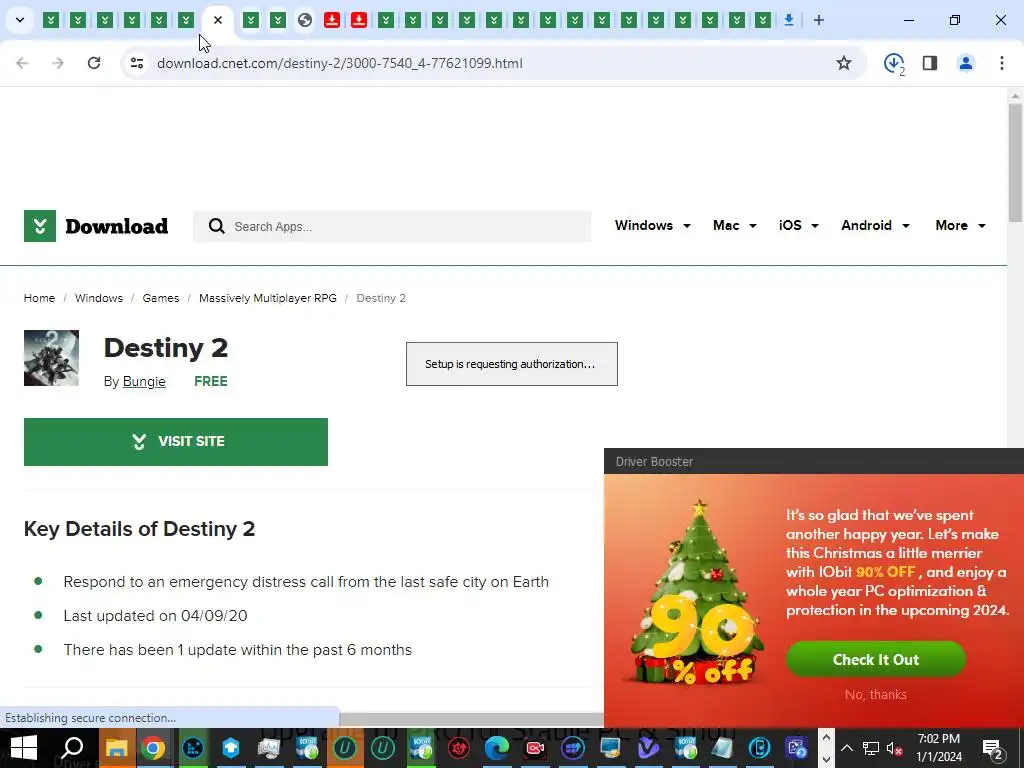Go forward in browser history

58,63
